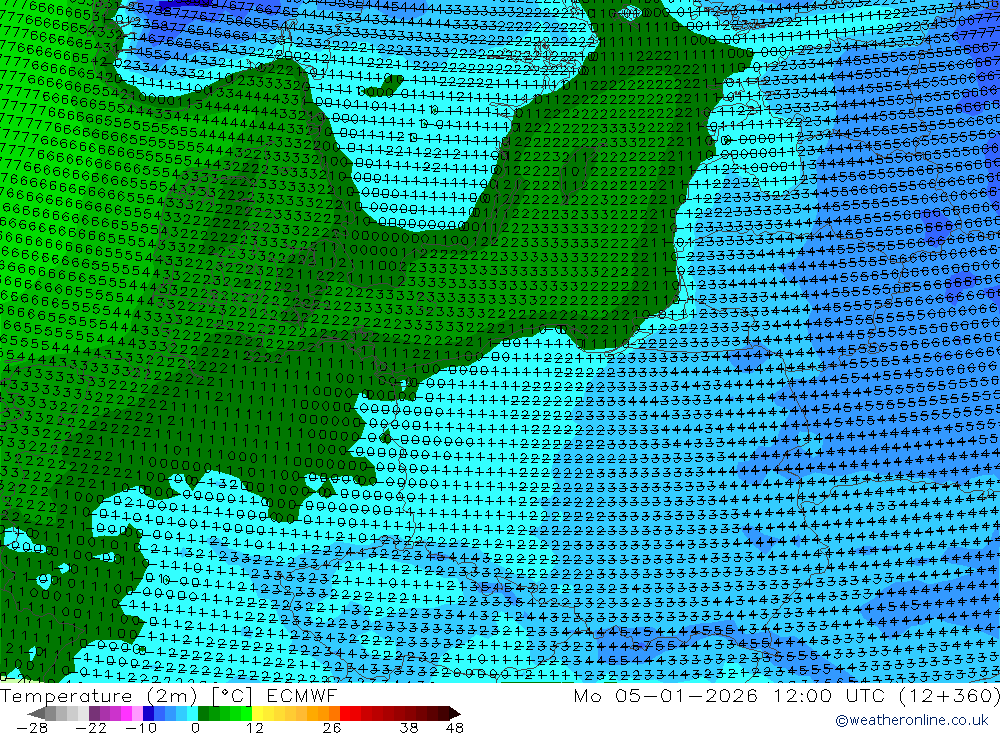Select the 'Temperature (2m)' title text
Viewport: 1000px width, 733px height.
99,696
